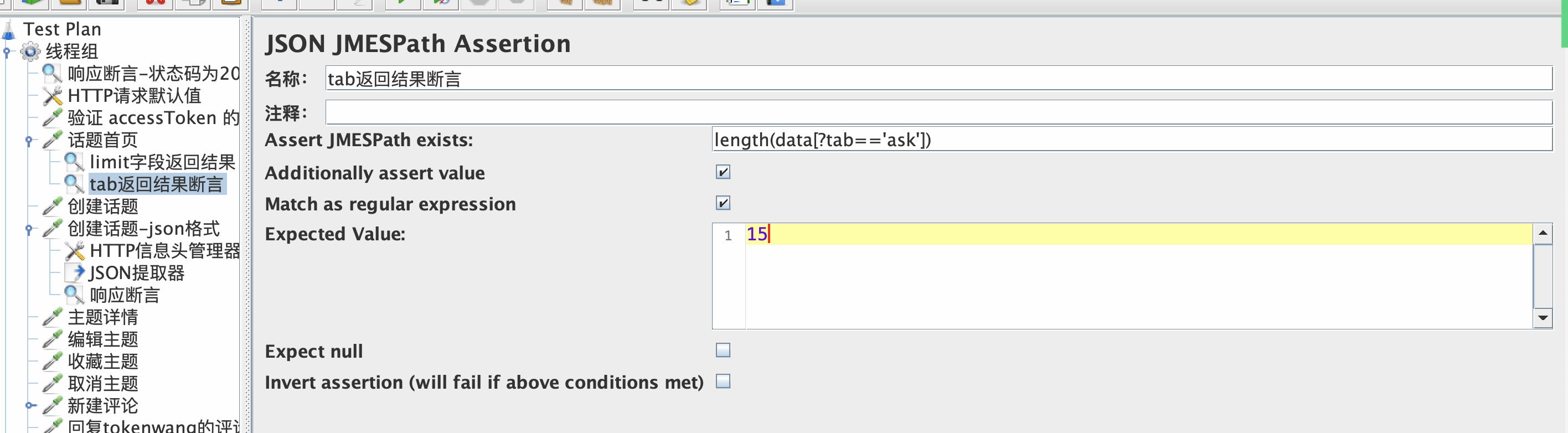1568x433 pixels.
Task: Tick the Invert assertion checkbox
Action: coord(723,382)
